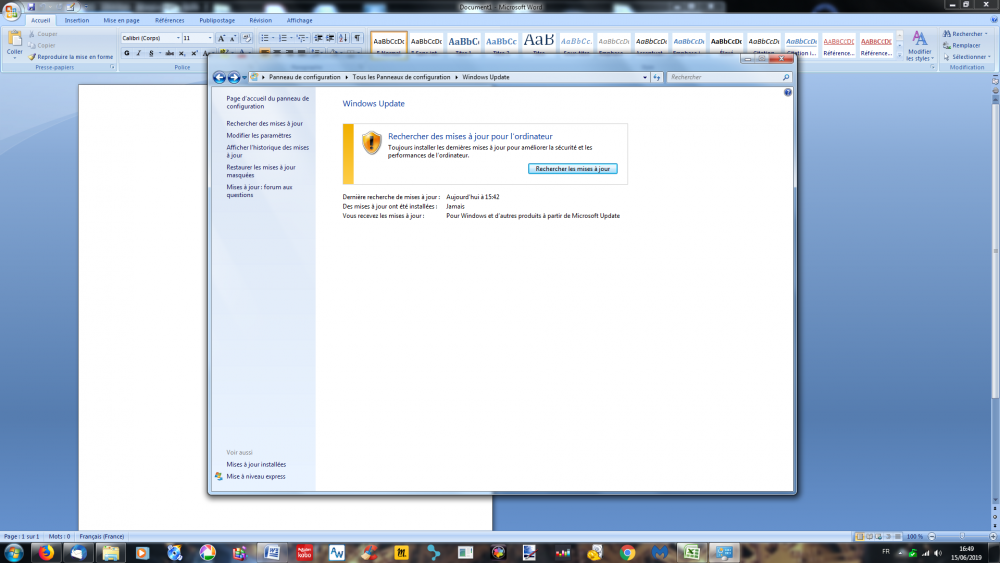Switch to the Révision ribbon tab
This screenshot has width=1000, height=563.
pyautogui.click(x=260, y=20)
